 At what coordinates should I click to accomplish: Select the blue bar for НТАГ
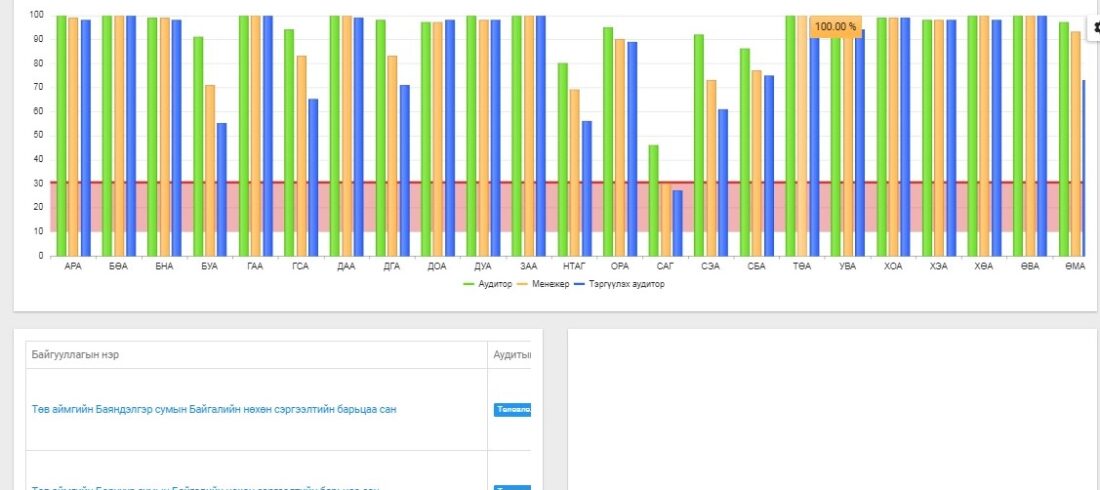tap(586, 188)
